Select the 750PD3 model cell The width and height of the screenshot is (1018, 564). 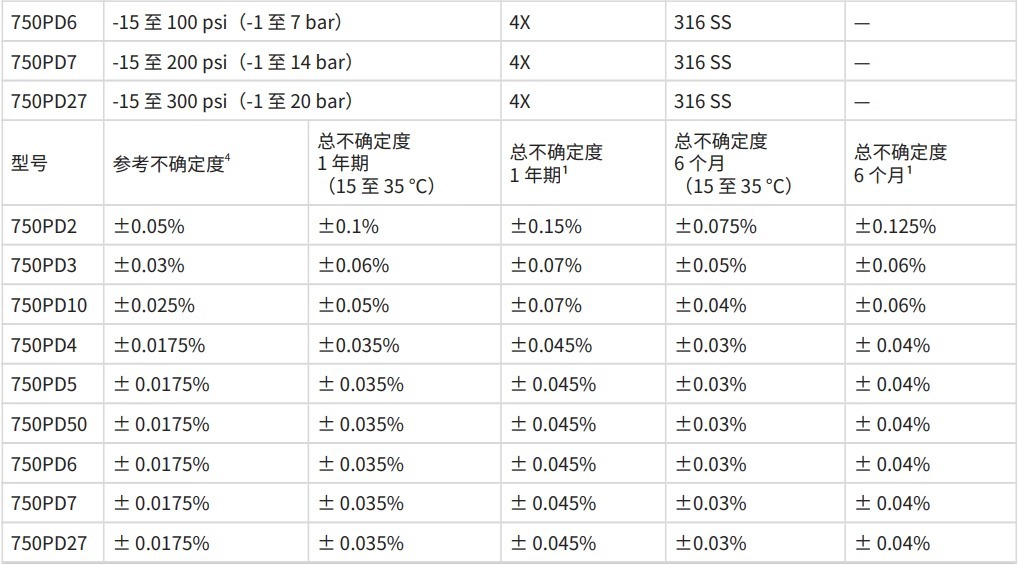pyautogui.click(x=44, y=266)
